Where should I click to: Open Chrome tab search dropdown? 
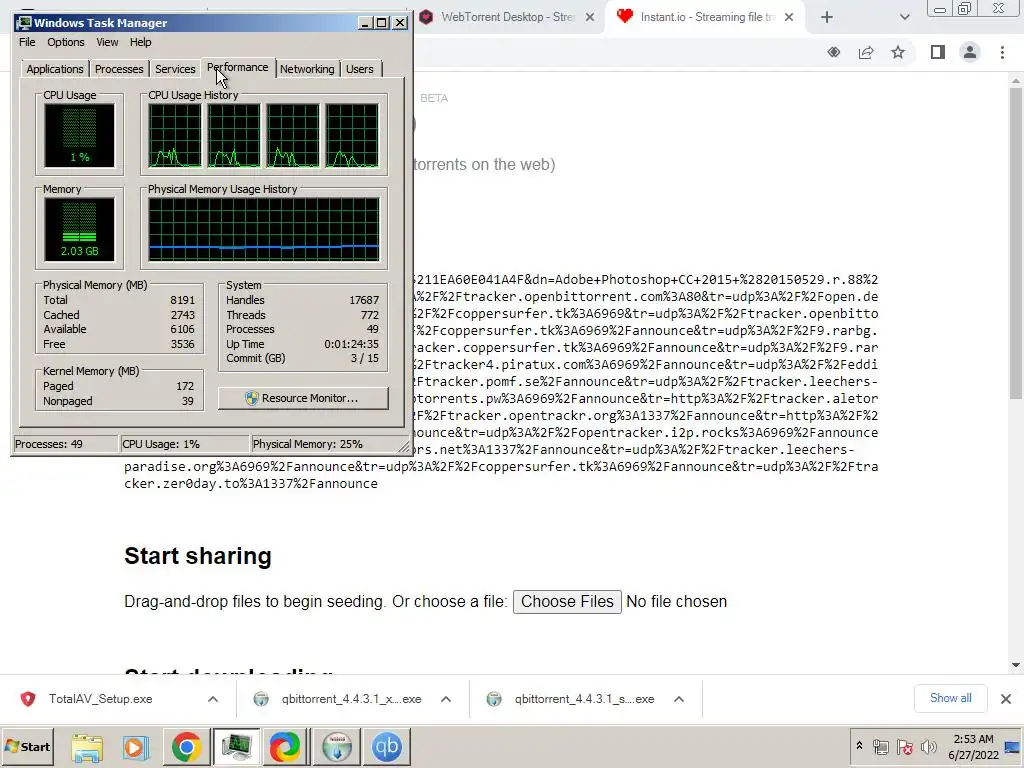904,17
